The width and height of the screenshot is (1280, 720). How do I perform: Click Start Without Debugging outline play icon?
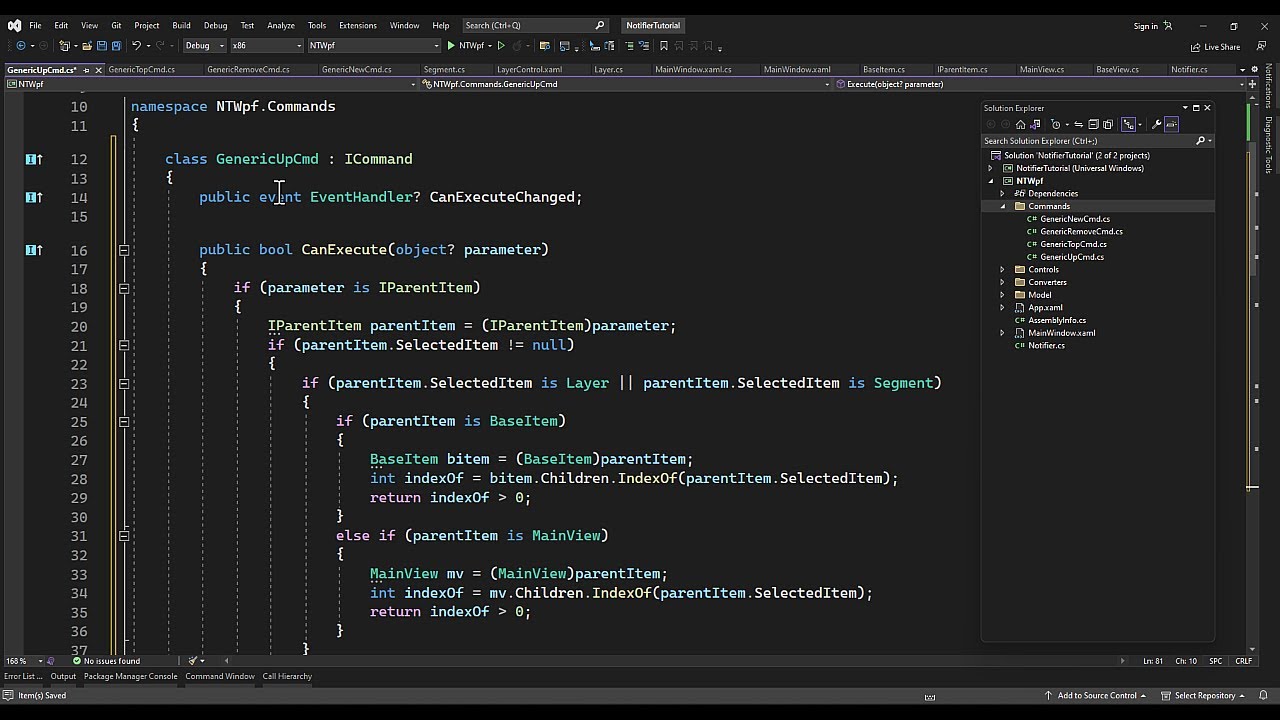point(501,45)
